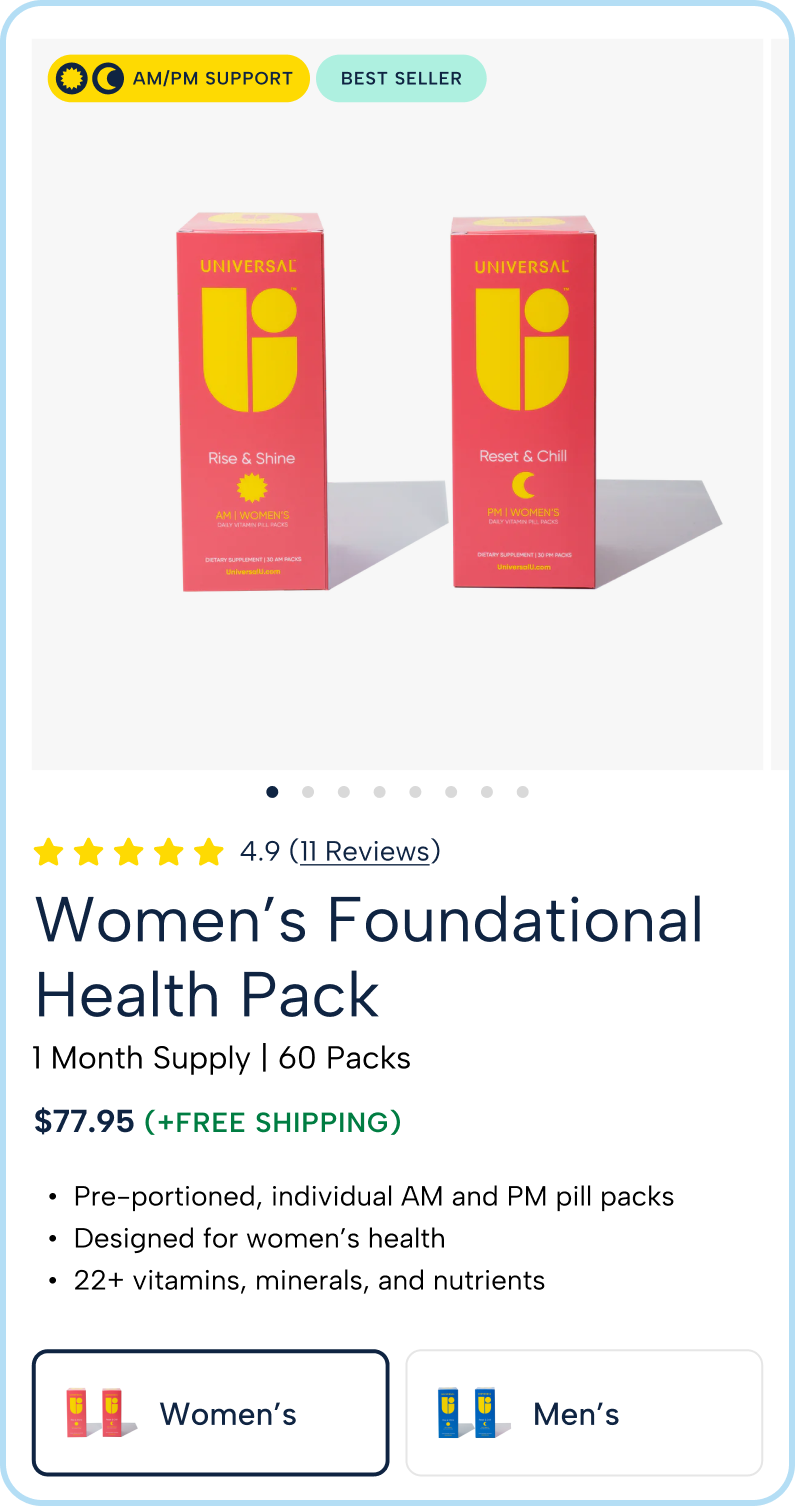Jump to fourth carousel image dot
Image resolution: width=795 pixels, height=1506 pixels.
379,792
